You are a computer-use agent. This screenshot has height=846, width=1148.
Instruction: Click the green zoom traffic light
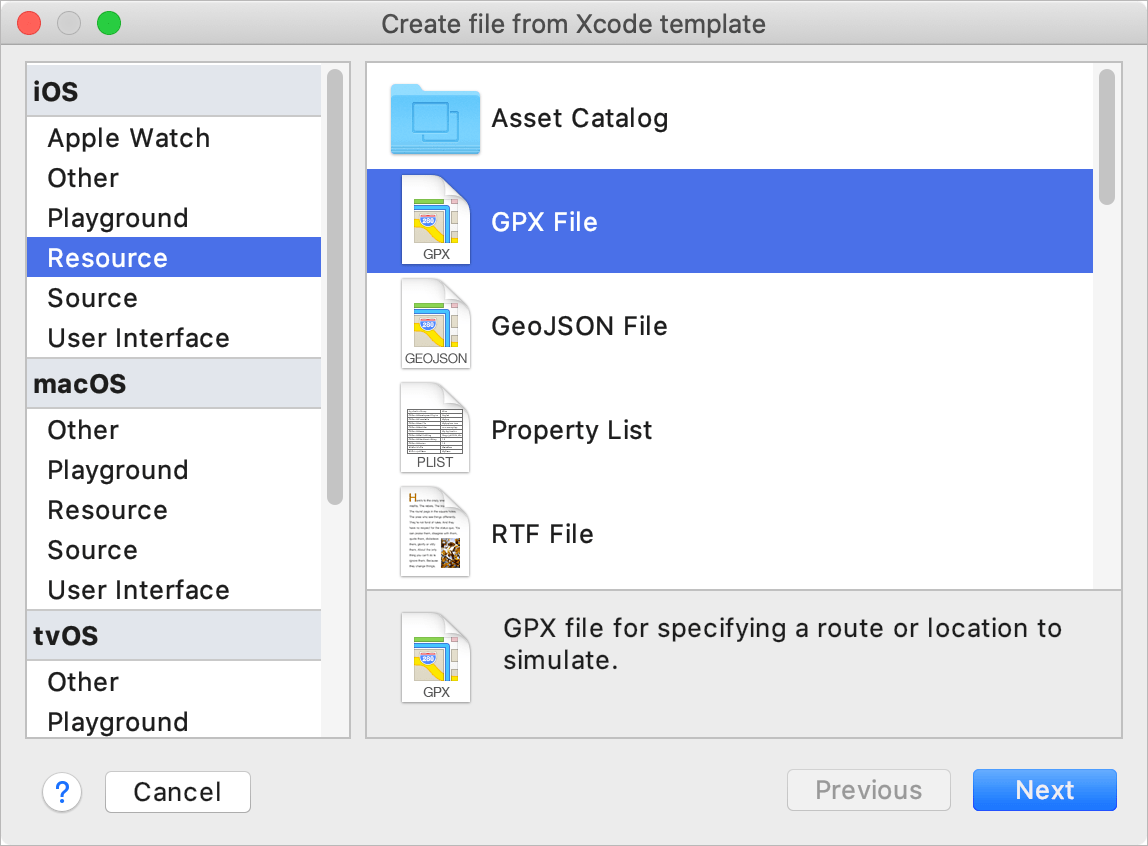click(x=109, y=23)
